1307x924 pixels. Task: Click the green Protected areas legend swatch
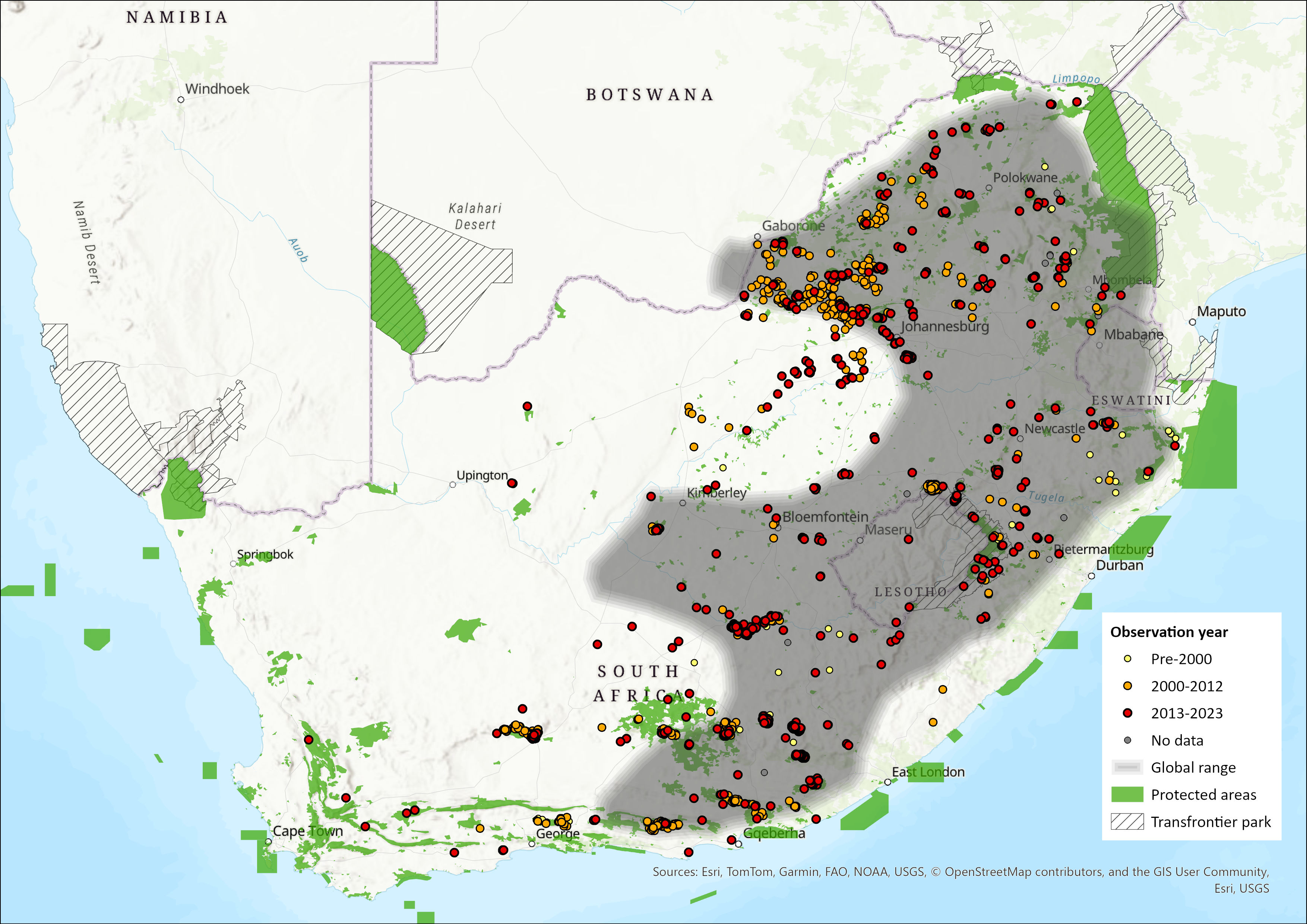pyautogui.click(x=1127, y=794)
